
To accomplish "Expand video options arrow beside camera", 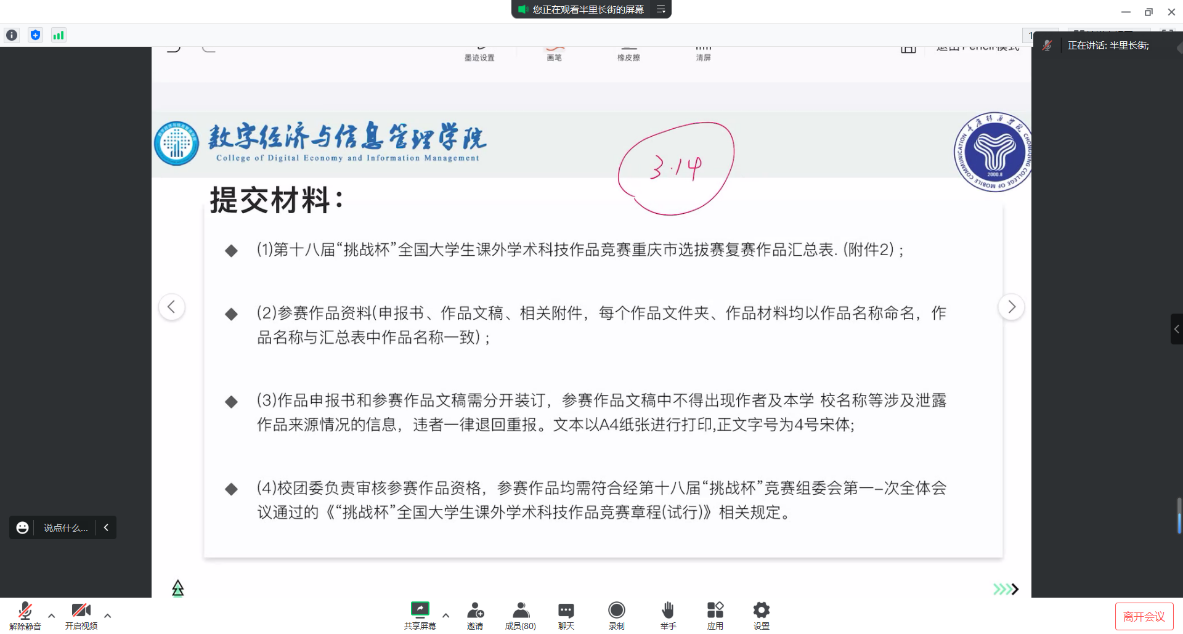I will pos(107,615).
